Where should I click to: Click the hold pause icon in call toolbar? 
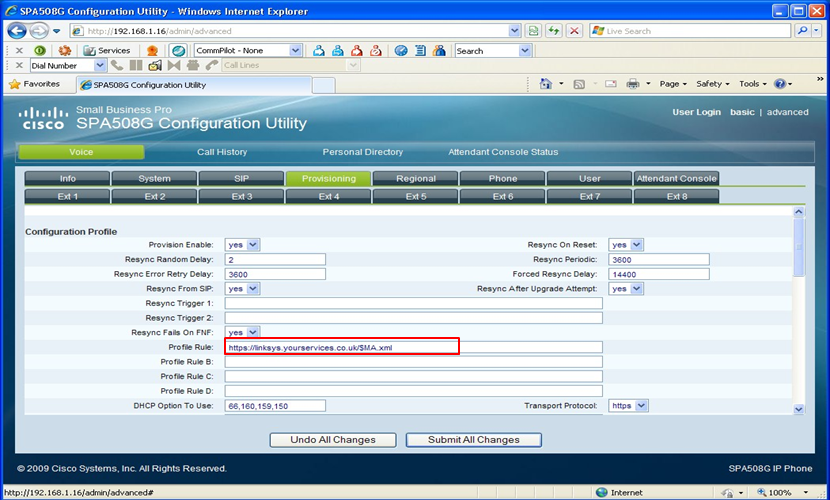pyautogui.click(x=136, y=66)
